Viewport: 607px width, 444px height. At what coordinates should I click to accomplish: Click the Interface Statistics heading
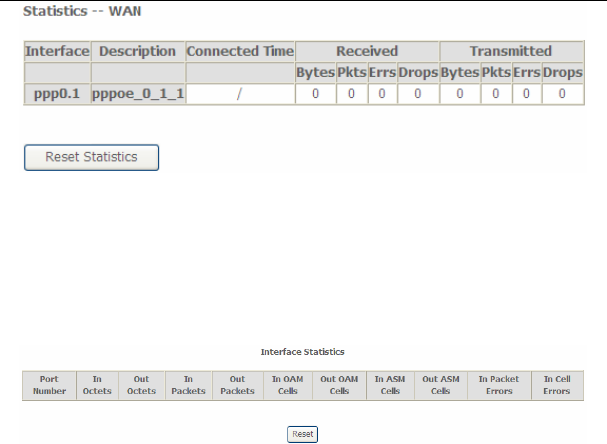pyautogui.click(x=302, y=352)
